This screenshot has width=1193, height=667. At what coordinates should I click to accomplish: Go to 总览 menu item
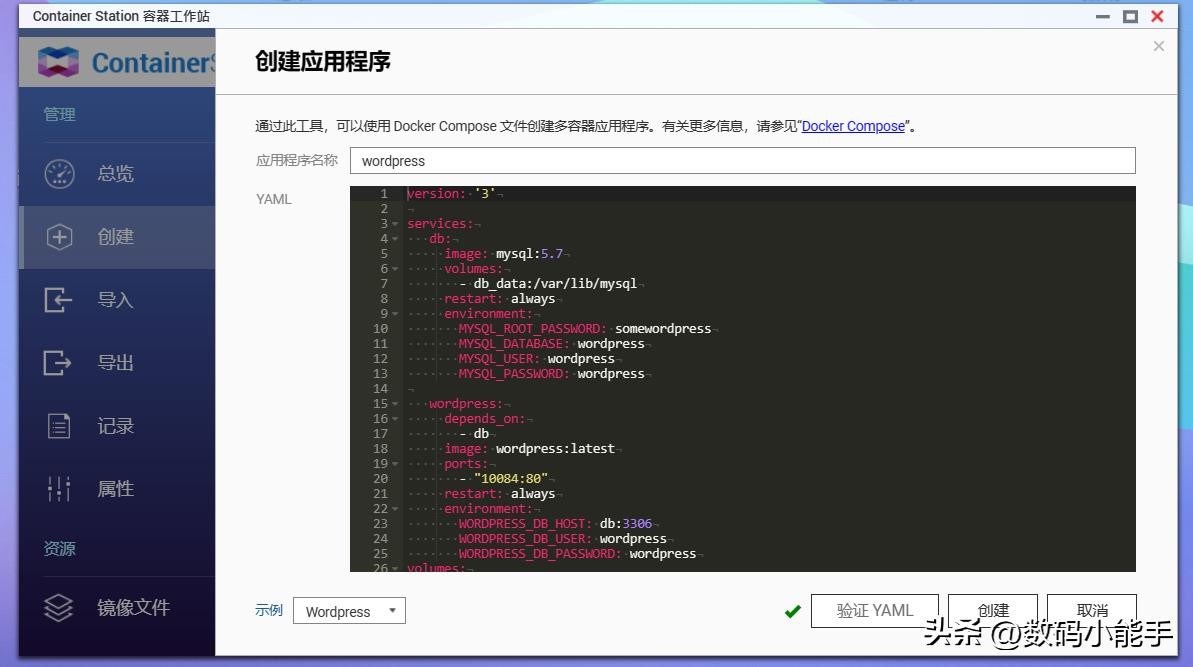[116, 174]
